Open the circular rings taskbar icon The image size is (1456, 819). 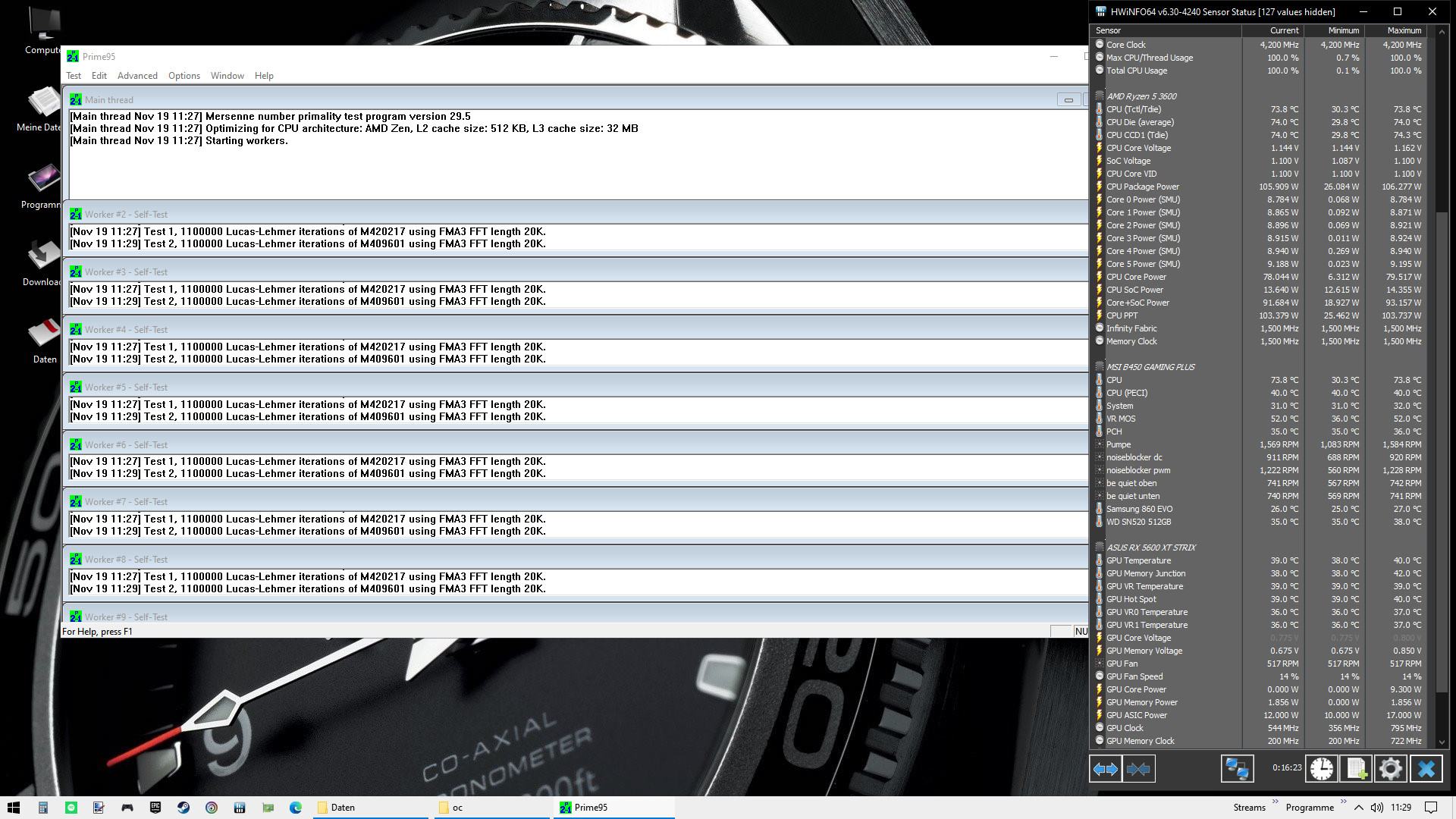(x=211, y=808)
